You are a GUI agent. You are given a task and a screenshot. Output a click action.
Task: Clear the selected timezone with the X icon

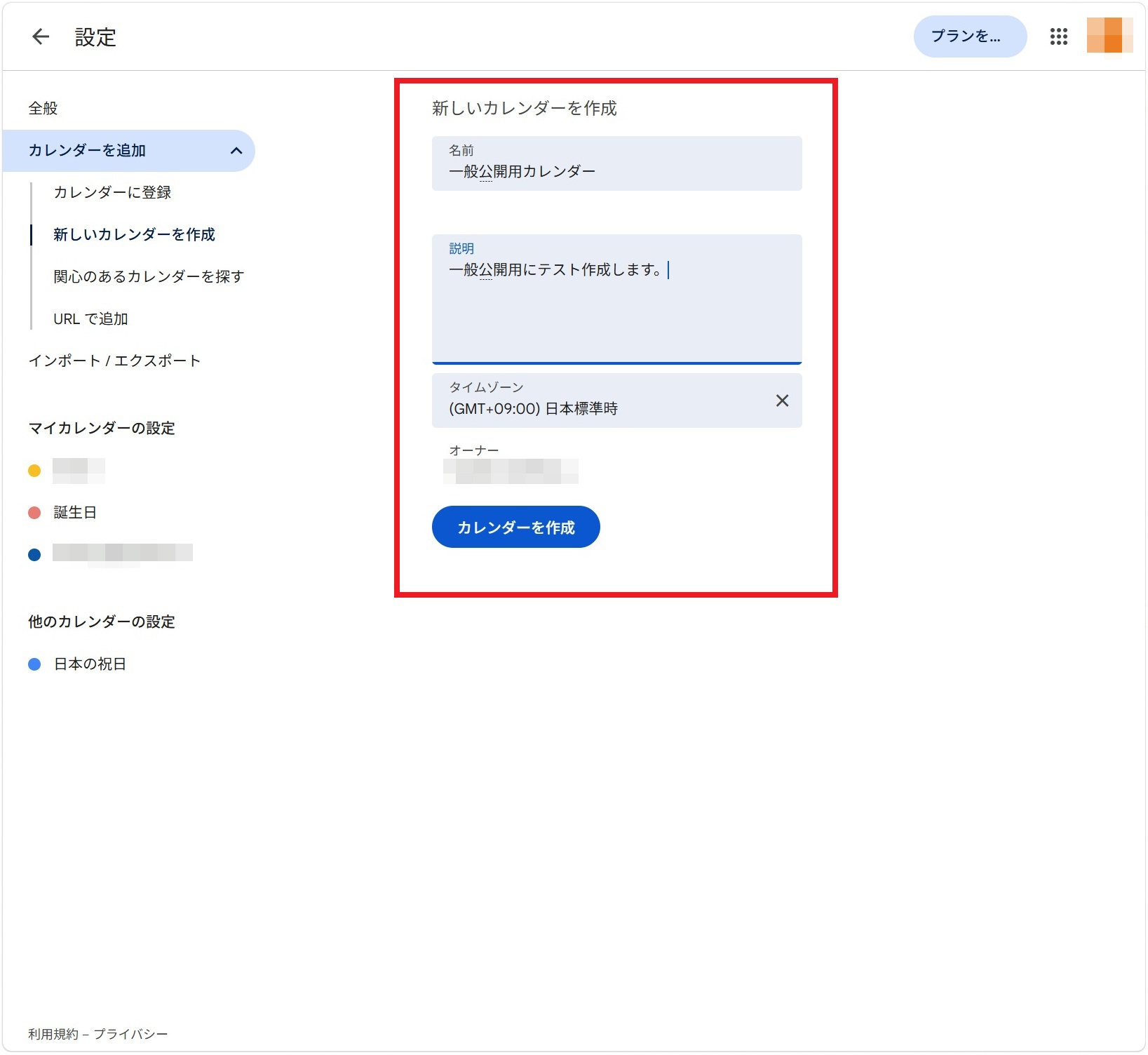[782, 401]
